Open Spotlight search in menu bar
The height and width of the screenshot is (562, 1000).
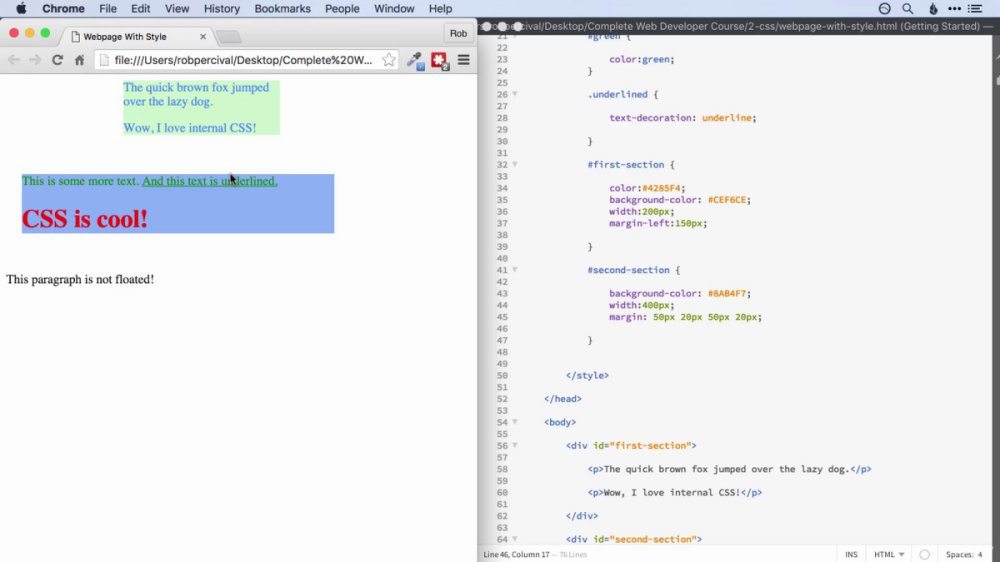[907, 8]
